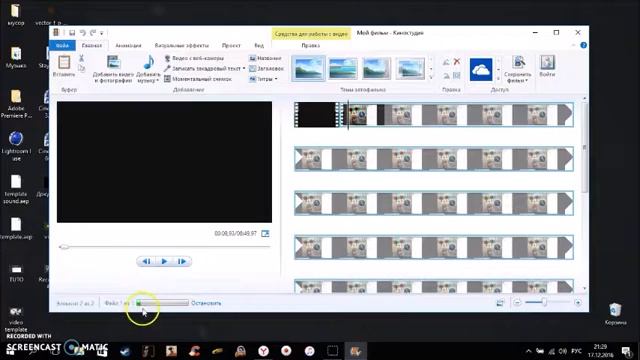Click the rotate right icon
640x360 pixels.
point(446,76)
